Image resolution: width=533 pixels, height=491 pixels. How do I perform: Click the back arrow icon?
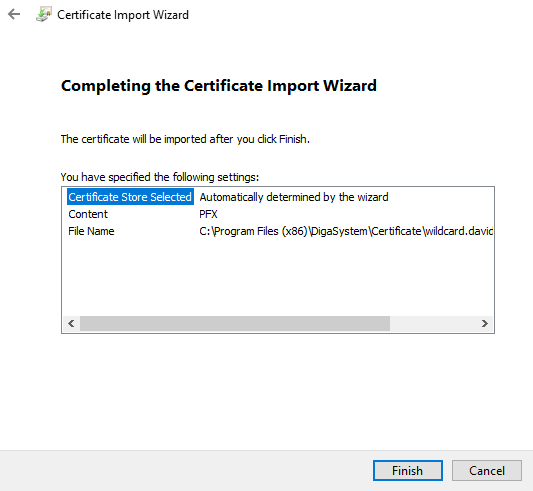coord(14,14)
